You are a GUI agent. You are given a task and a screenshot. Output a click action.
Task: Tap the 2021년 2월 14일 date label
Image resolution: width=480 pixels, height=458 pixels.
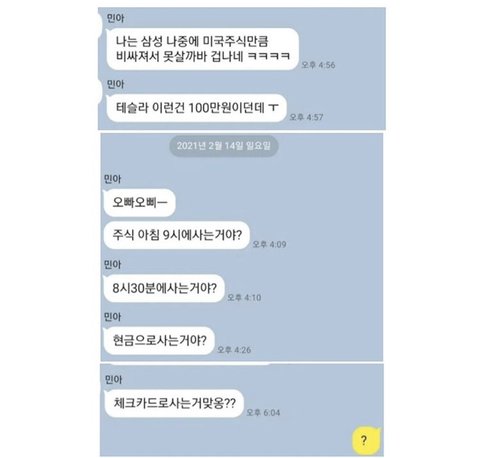(x=224, y=146)
